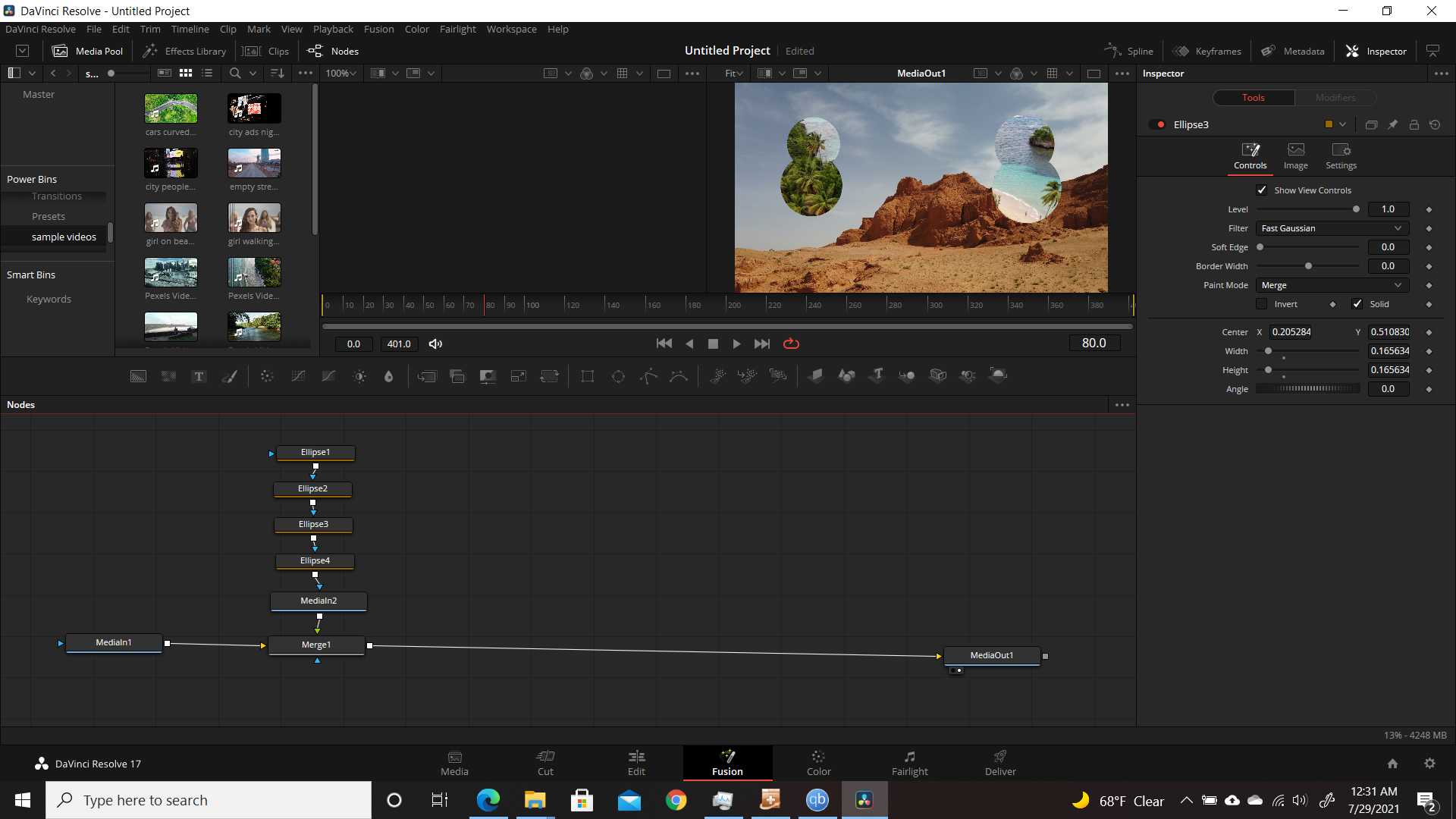
Task: Mute audio with speaker icon
Action: (435, 344)
